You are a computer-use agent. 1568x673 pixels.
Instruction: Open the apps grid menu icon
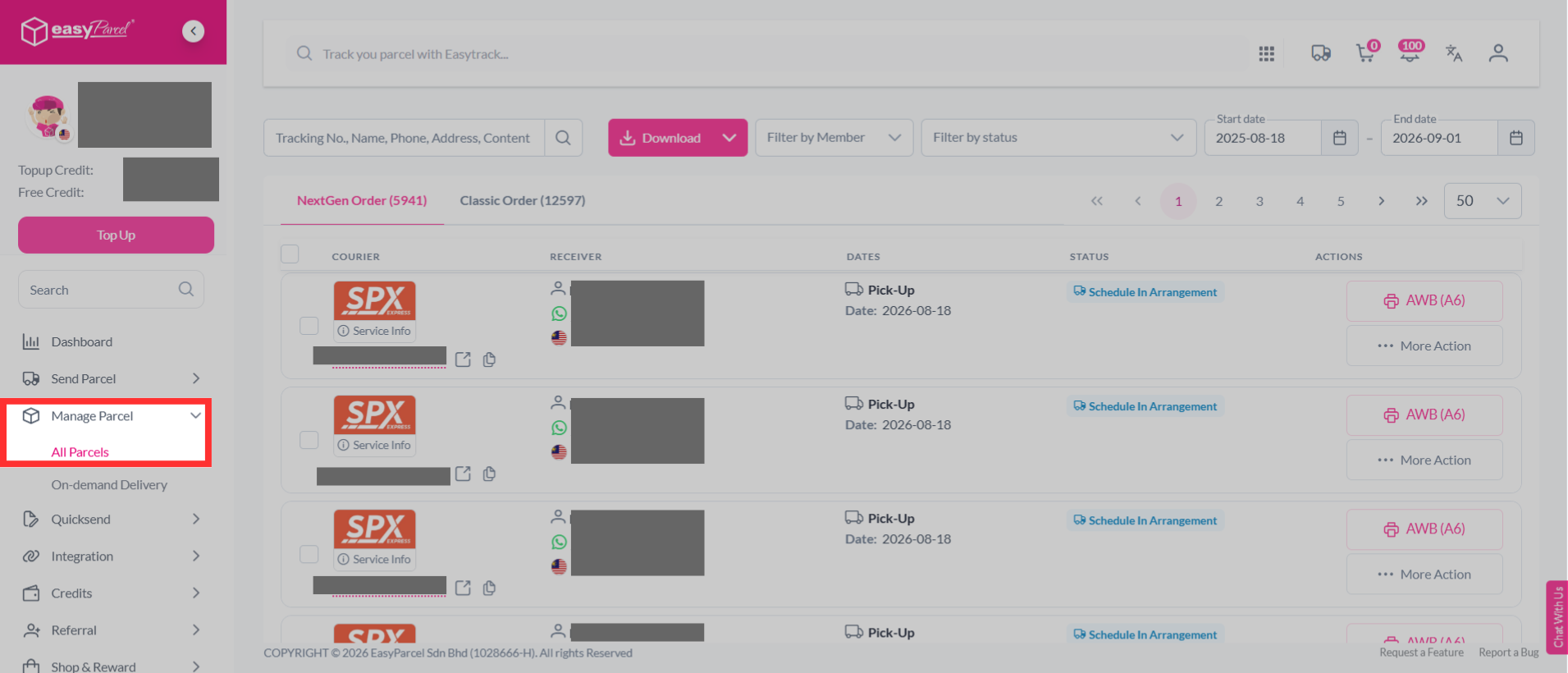click(x=1266, y=53)
